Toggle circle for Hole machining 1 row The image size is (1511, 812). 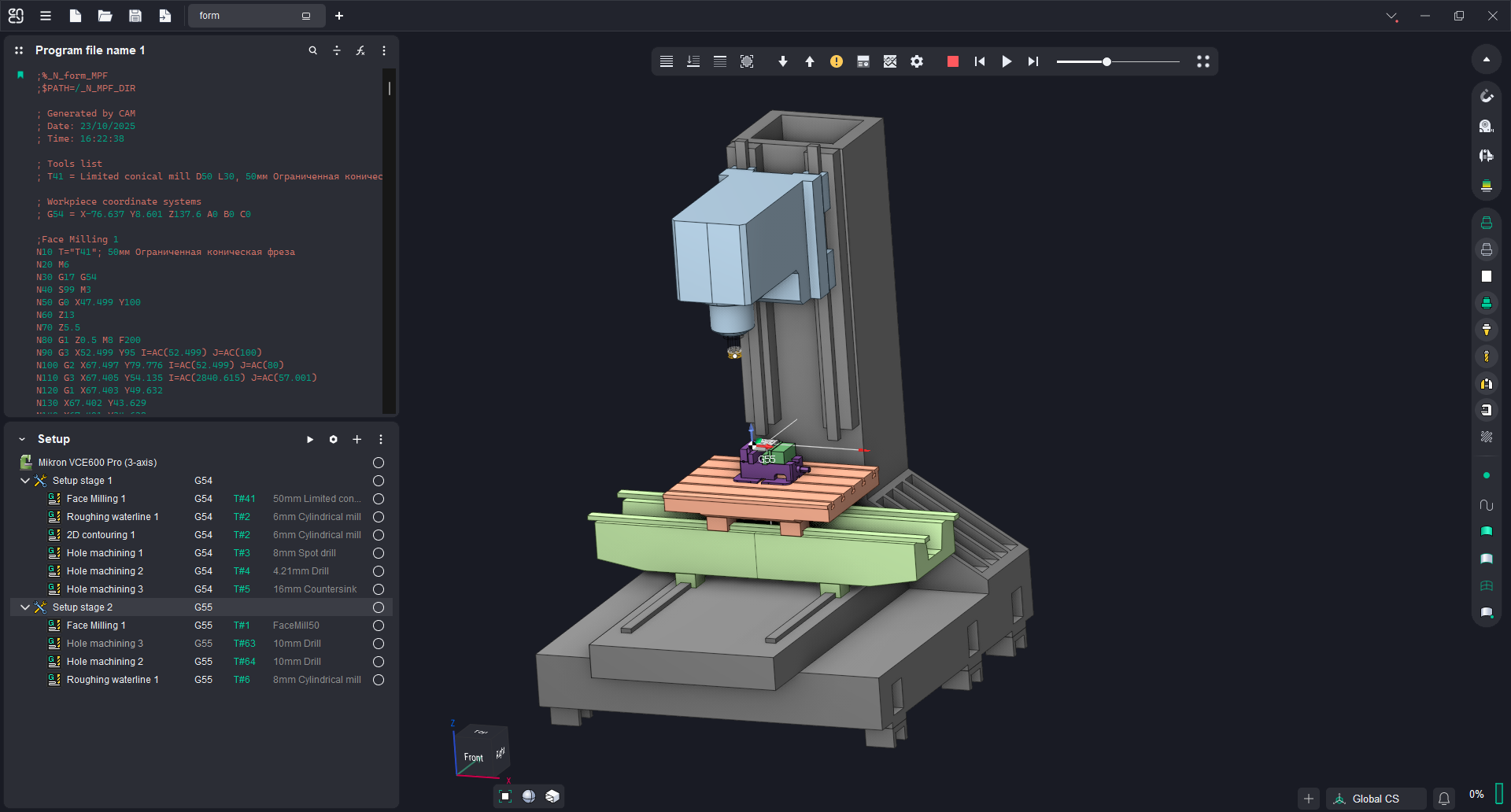coord(379,553)
